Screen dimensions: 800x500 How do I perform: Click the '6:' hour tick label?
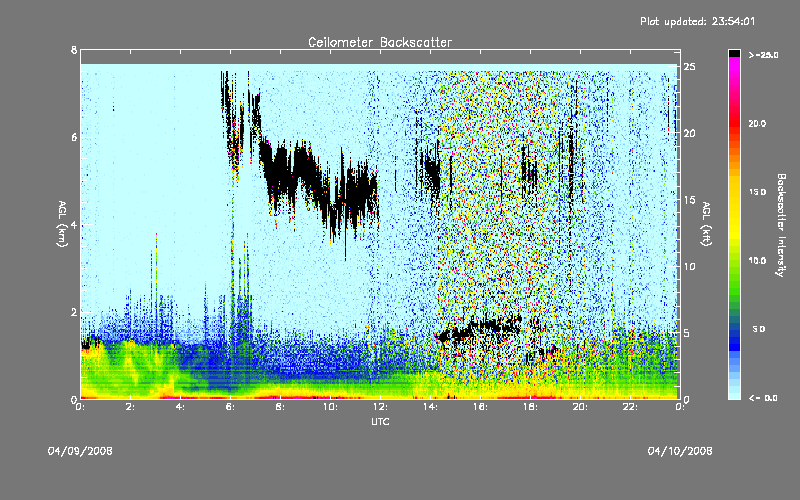[231, 407]
